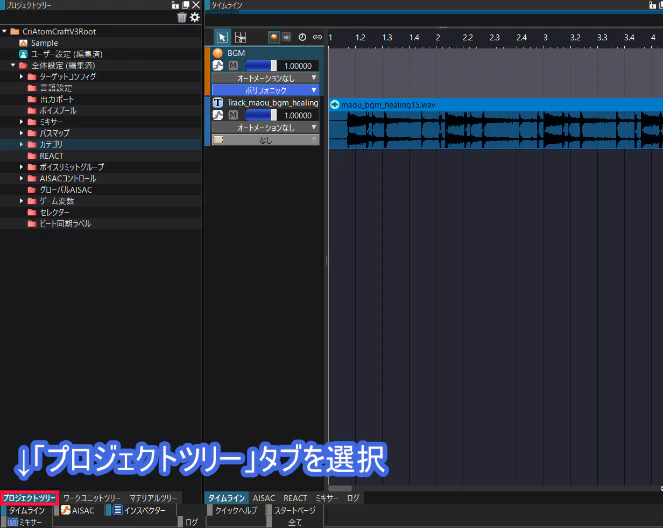The image size is (663, 528).
Task: Open クイックヘルプ panel in bottom dock
Action: click(x=236, y=510)
